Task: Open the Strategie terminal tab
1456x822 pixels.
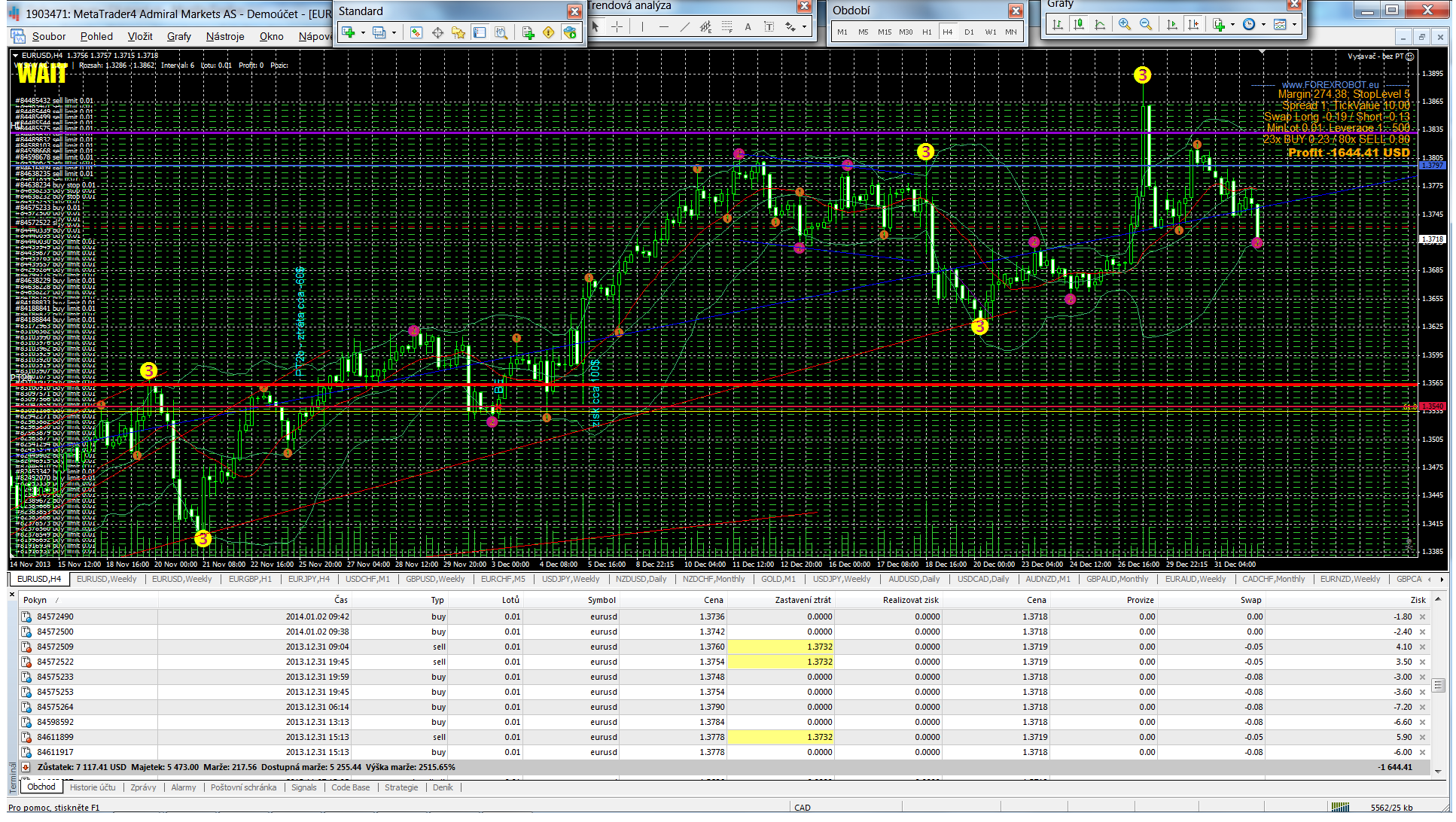Action: pos(401,787)
